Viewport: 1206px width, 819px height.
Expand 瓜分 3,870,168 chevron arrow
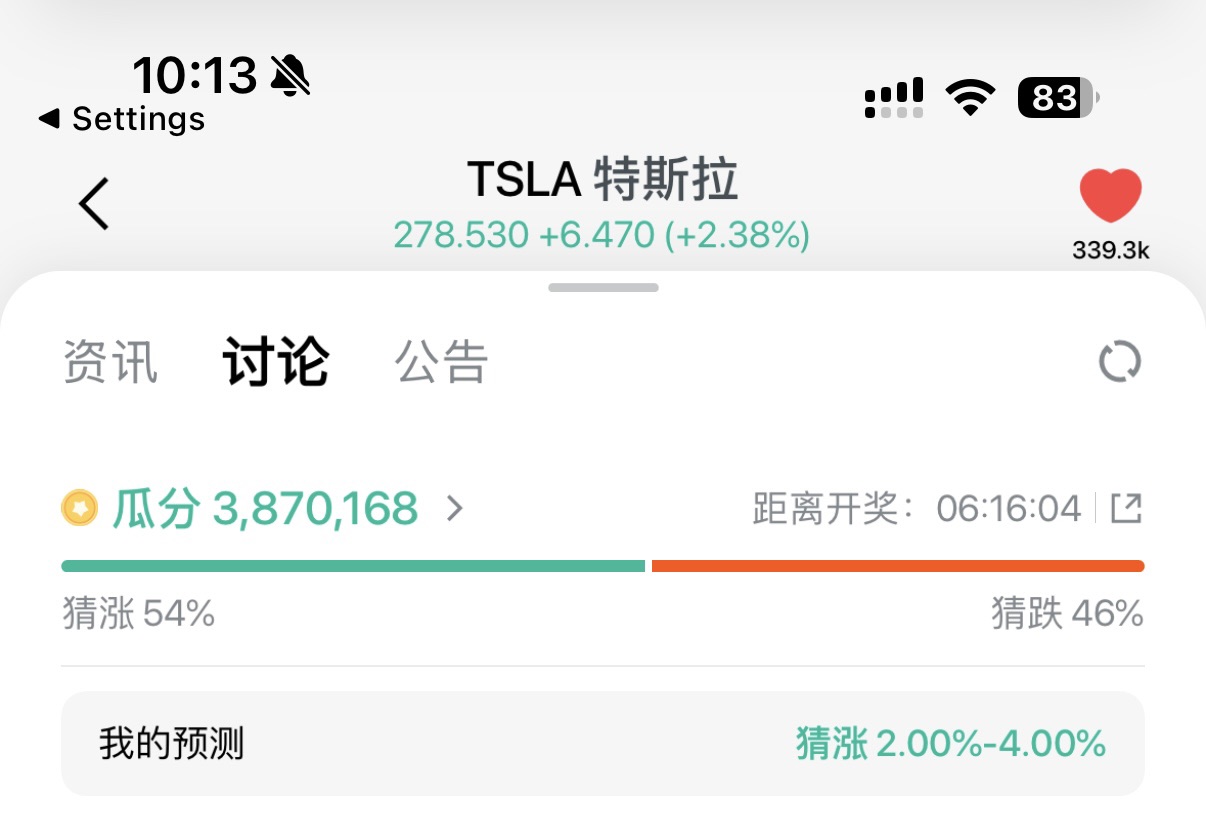pyautogui.click(x=455, y=509)
